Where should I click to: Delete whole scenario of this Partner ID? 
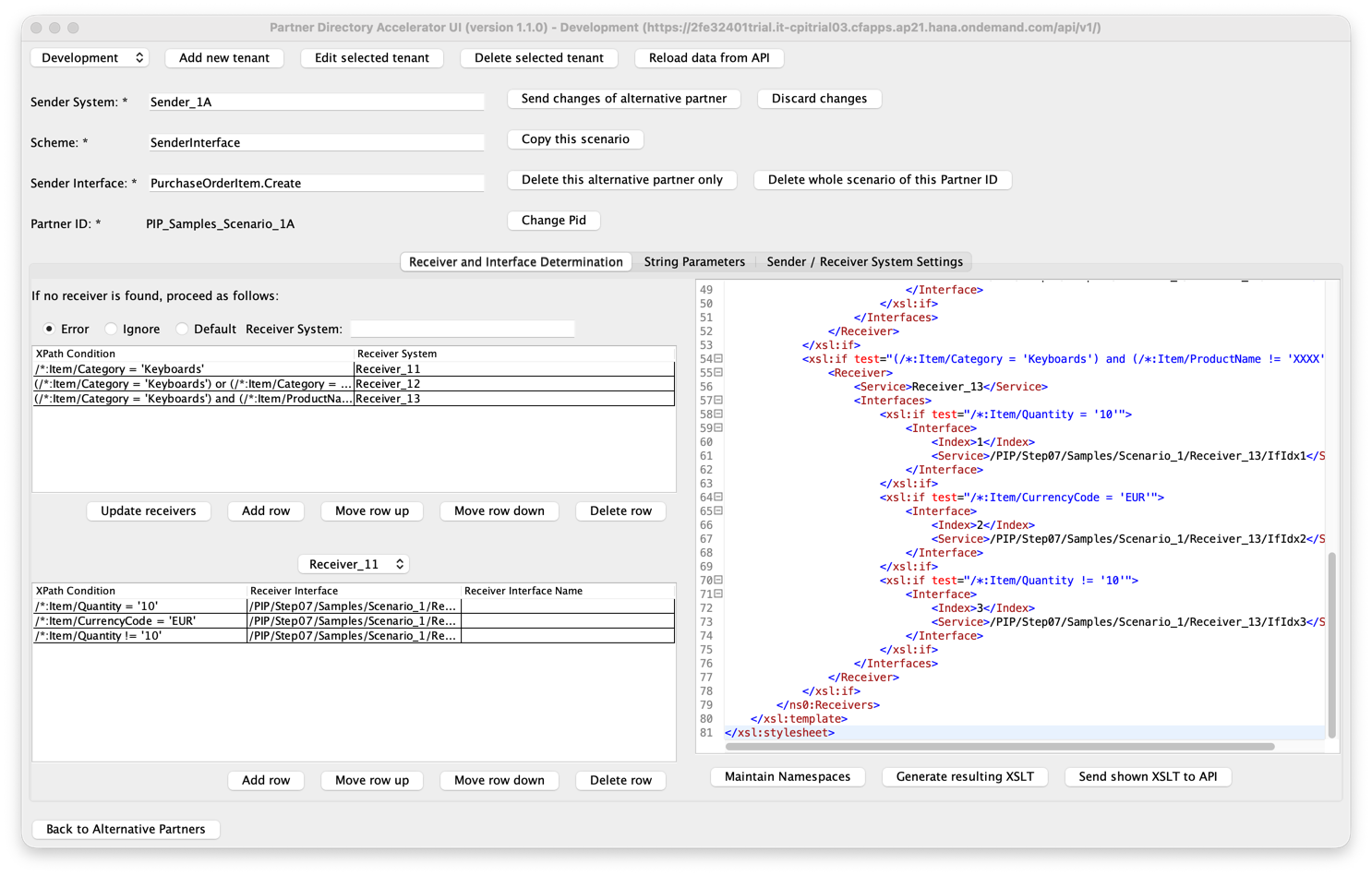[x=883, y=180]
